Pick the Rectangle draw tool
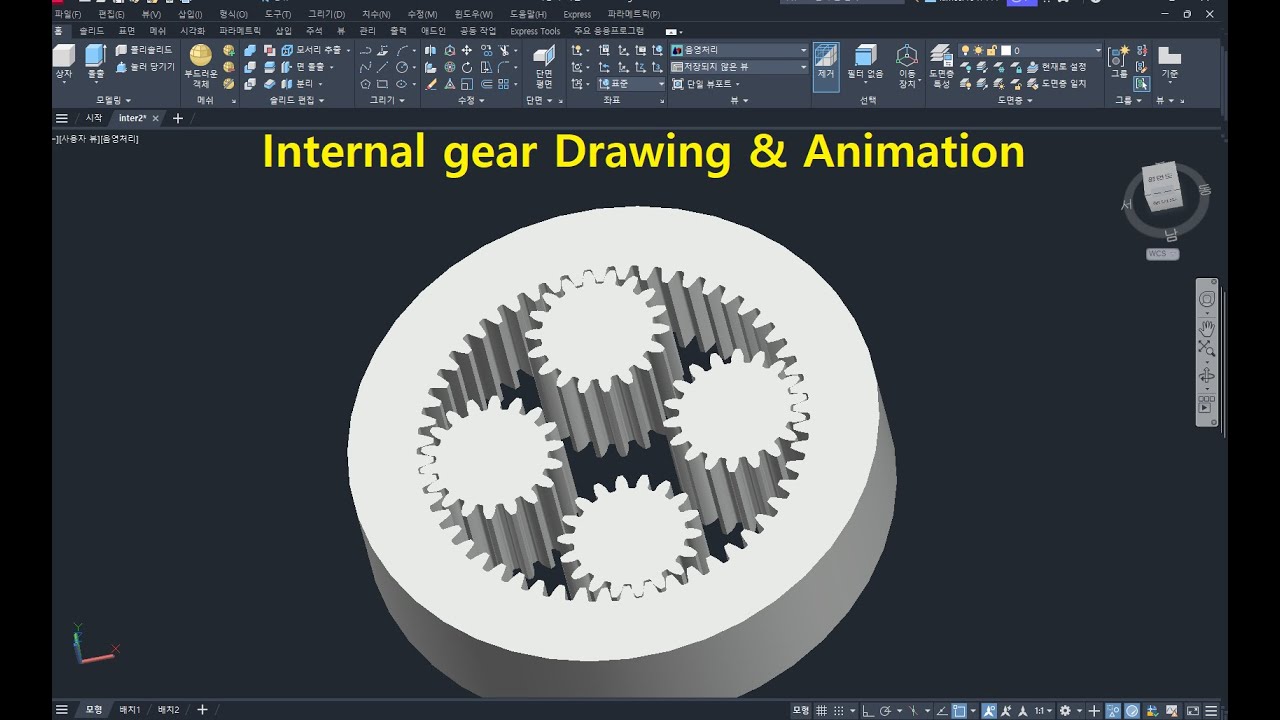 click(x=383, y=84)
